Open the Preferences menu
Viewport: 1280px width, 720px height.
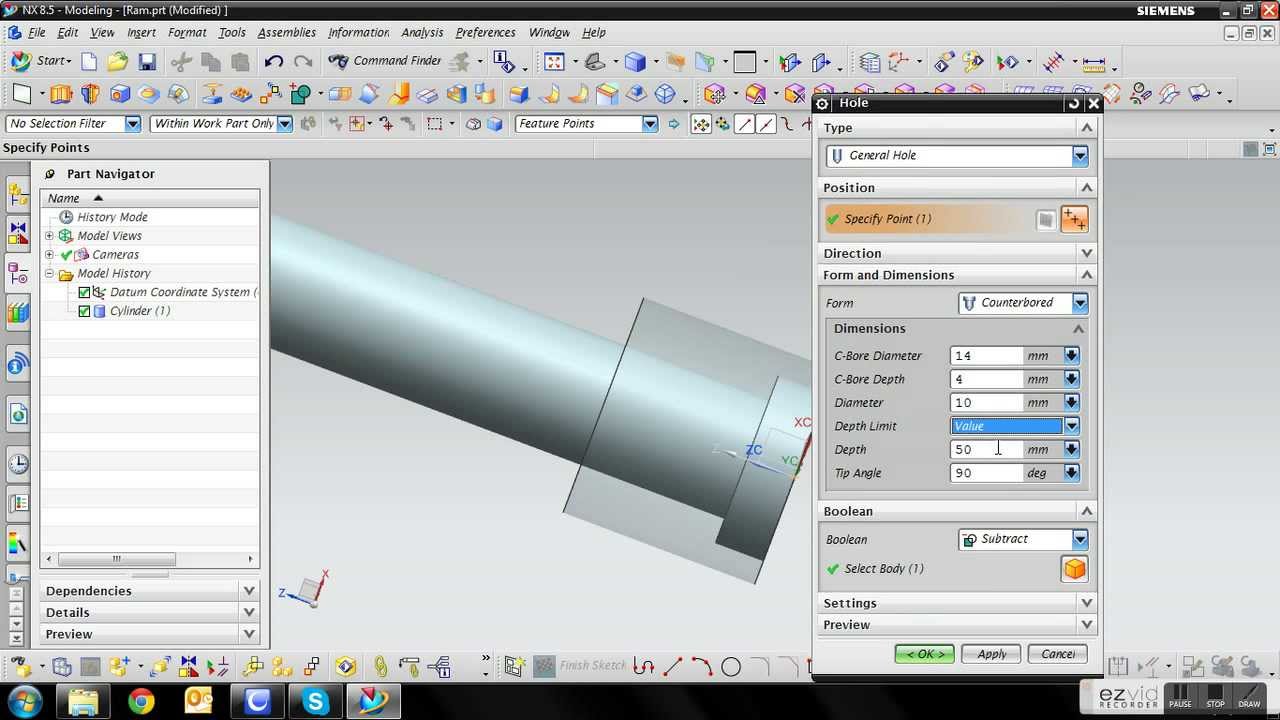(x=485, y=33)
